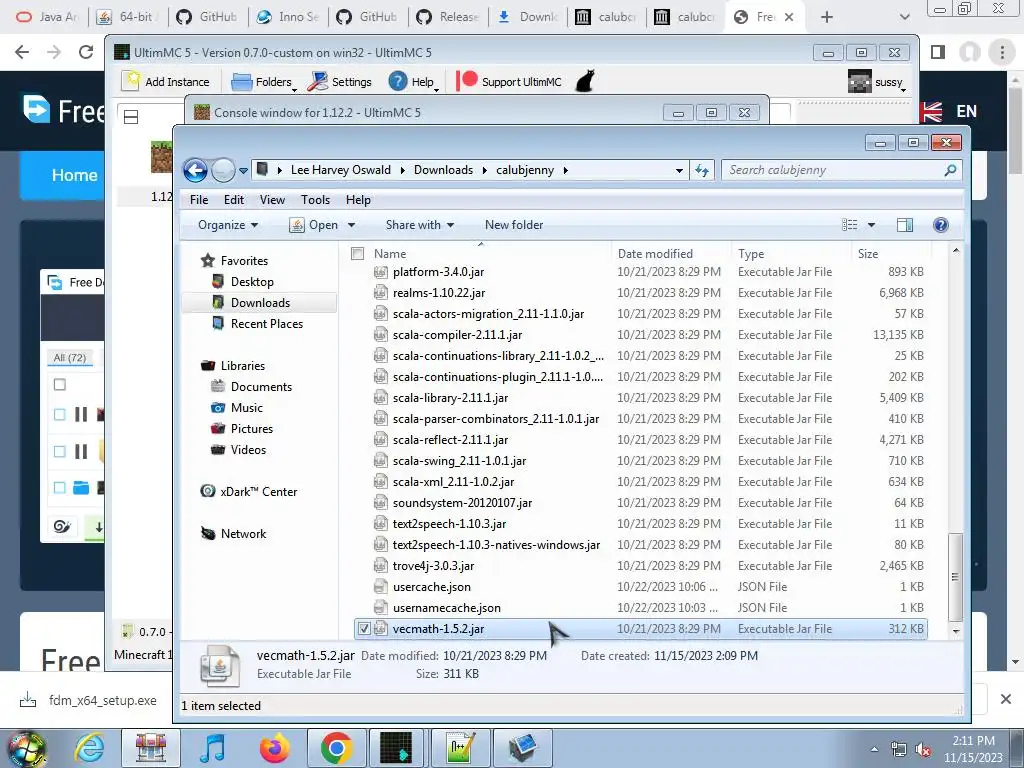
Task: Open the View menu
Action: click(272, 200)
